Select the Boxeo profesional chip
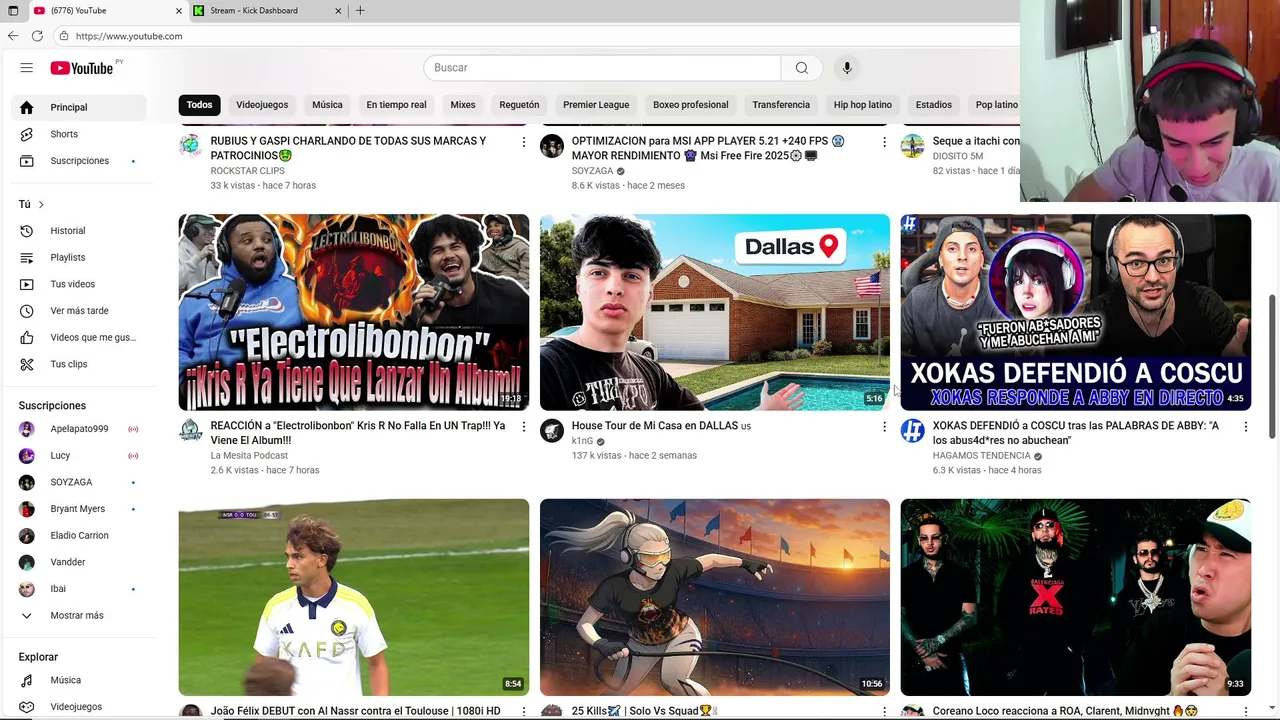Screen dimensions: 1280x720 (690, 105)
